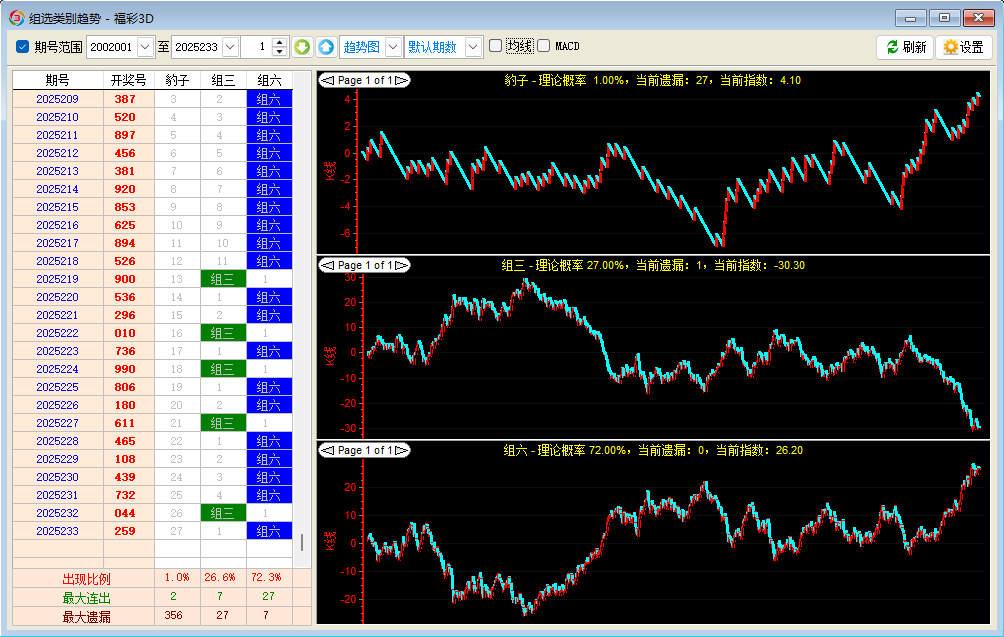Click the 组三 column header
This screenshot has width=1004, height=637.
223,80
